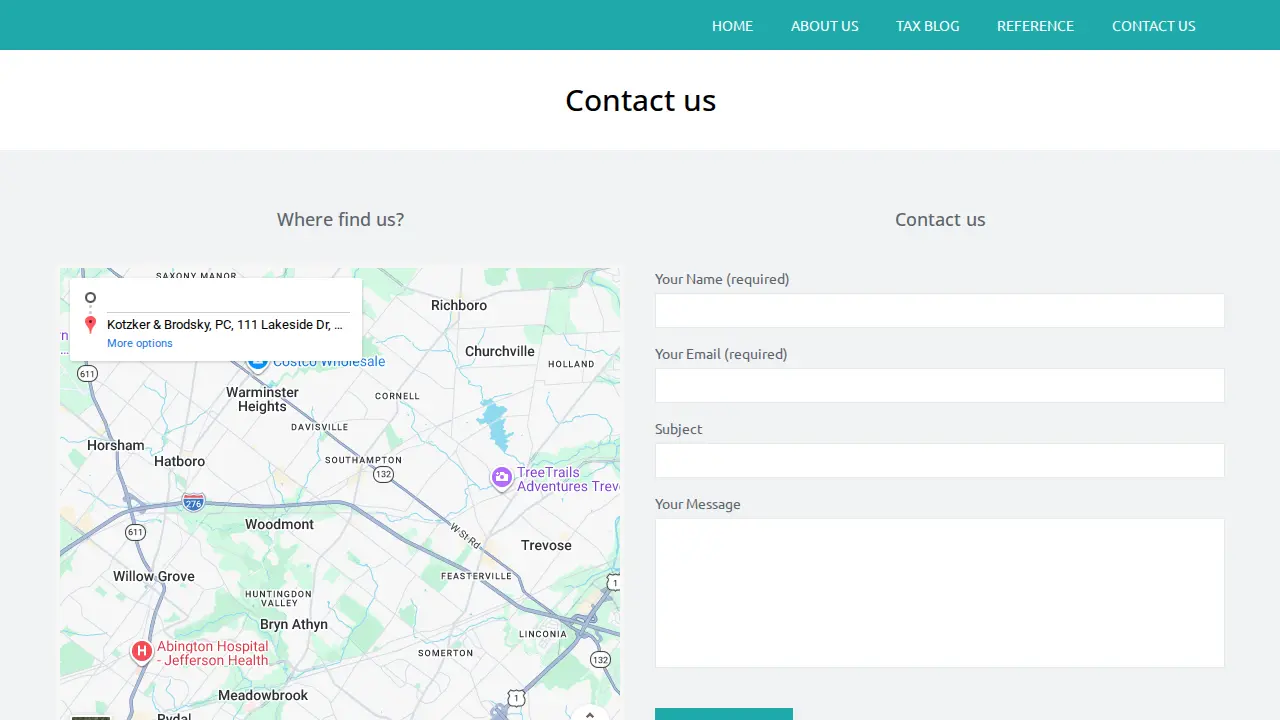This screenshot has width=1280, height=720.
Task: Click the Somerton label on the map
Action: pos(446,653)
